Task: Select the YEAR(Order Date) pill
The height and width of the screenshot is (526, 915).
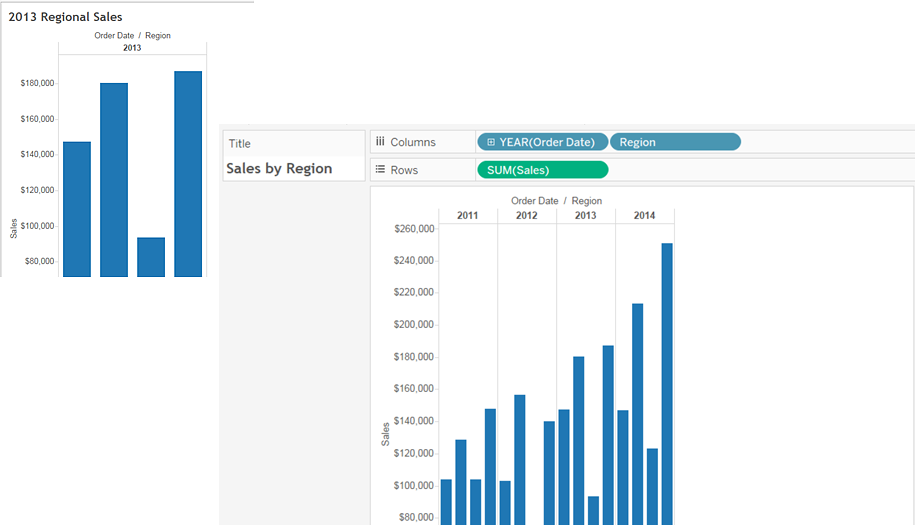Action: point(543,142)
